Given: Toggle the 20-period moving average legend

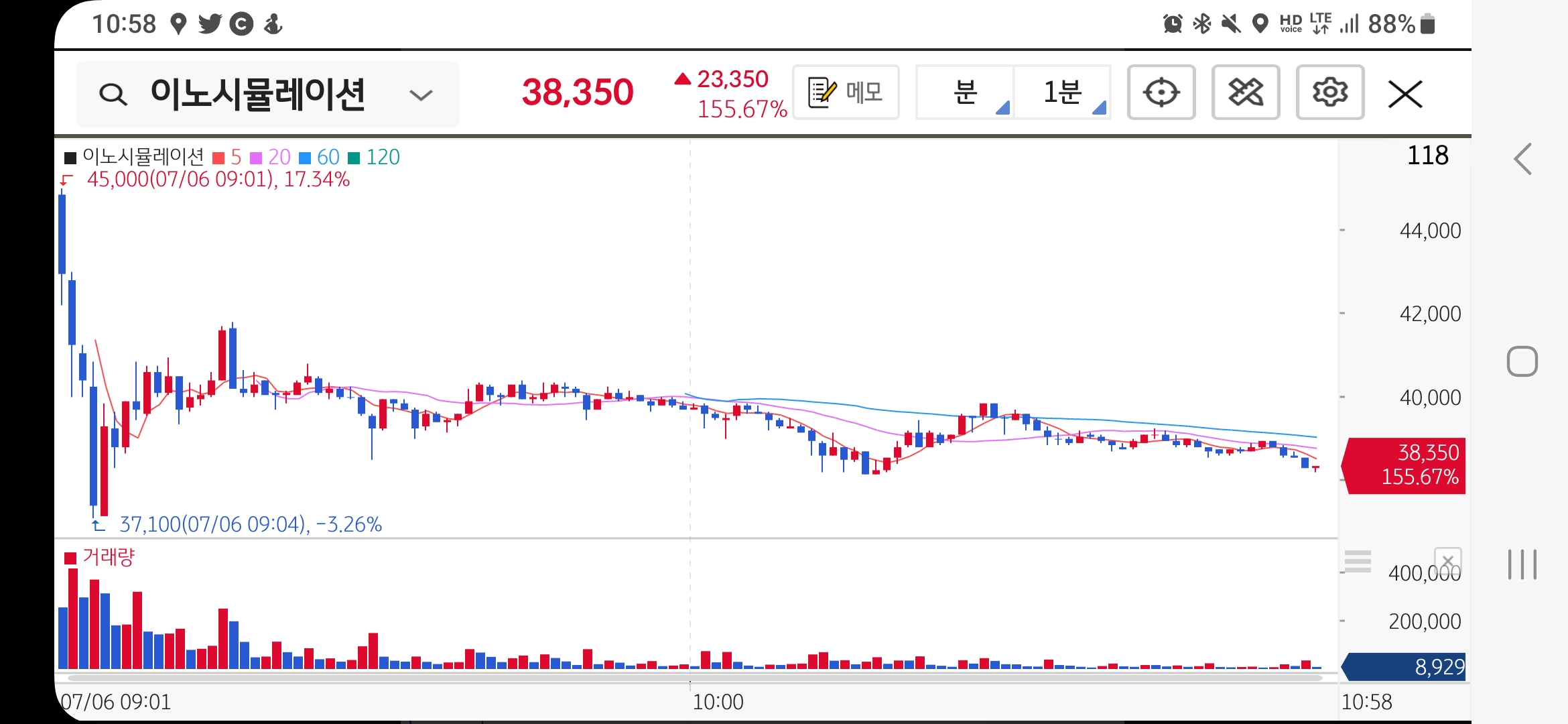Looking at the screenshot, I should coord(271,158).
